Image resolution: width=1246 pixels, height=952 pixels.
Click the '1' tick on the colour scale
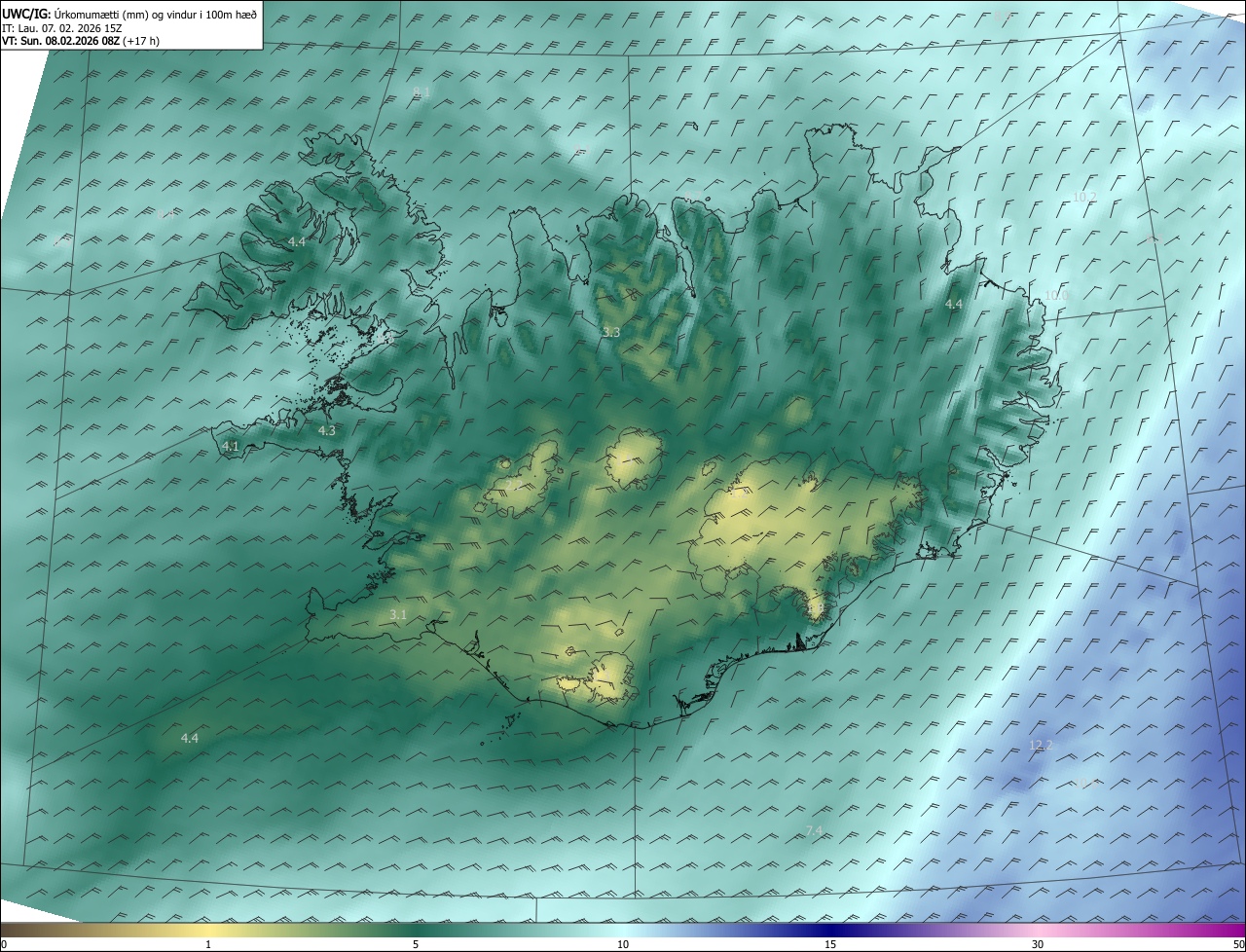point(208,944)
